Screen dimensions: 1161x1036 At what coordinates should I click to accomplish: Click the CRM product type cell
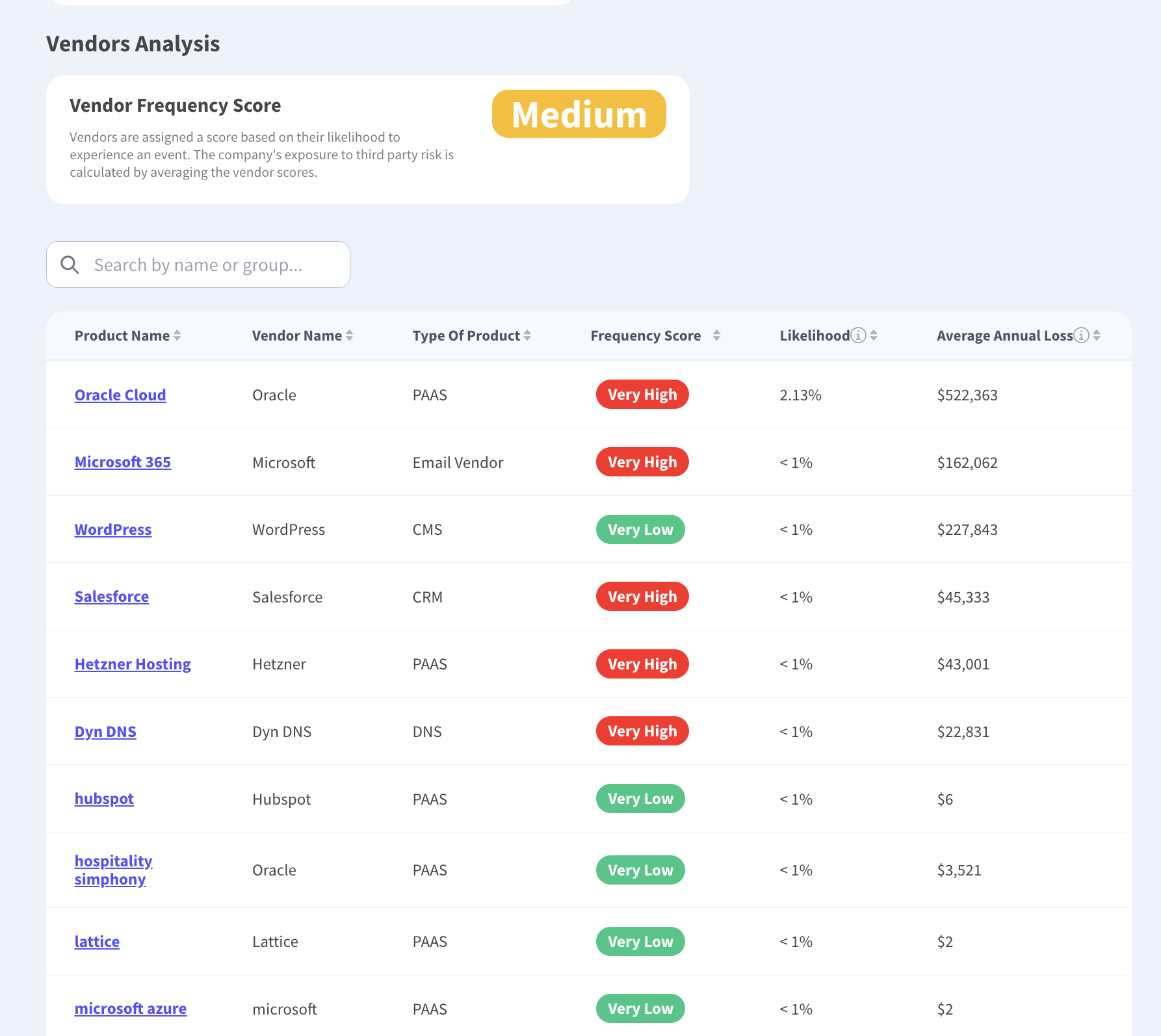pos(428,597)
